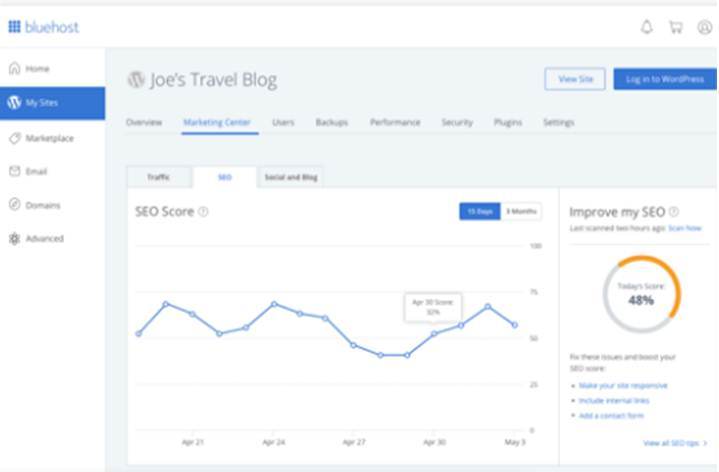The image size is (719, 472).
Task: Click the Scan Now link
Action: [x=685, y=228]
